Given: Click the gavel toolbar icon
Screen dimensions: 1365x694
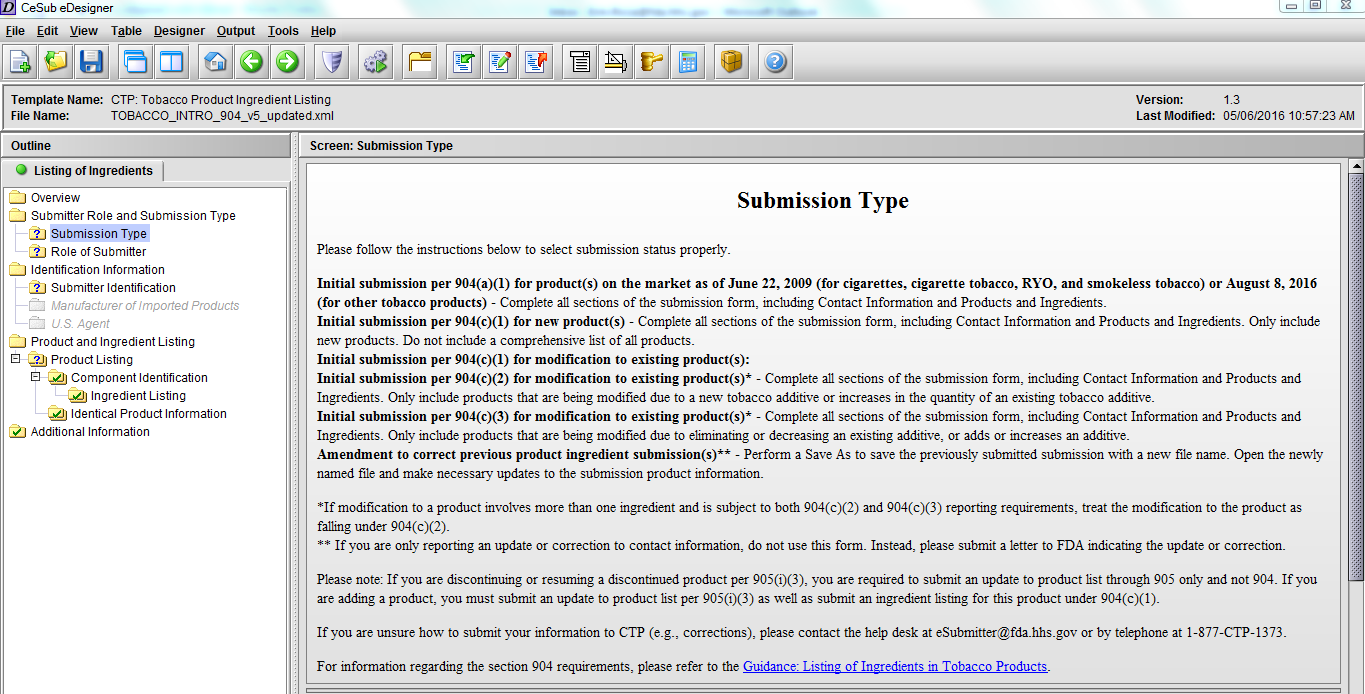Looking at the screenshot, I should [652, 62].
